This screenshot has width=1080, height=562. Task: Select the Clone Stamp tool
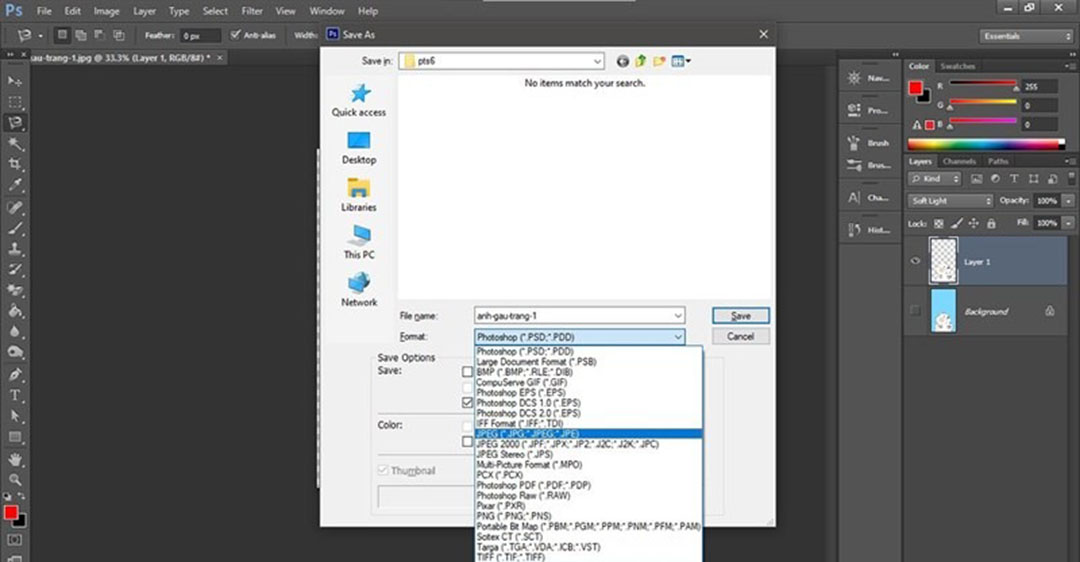[14, 248]
